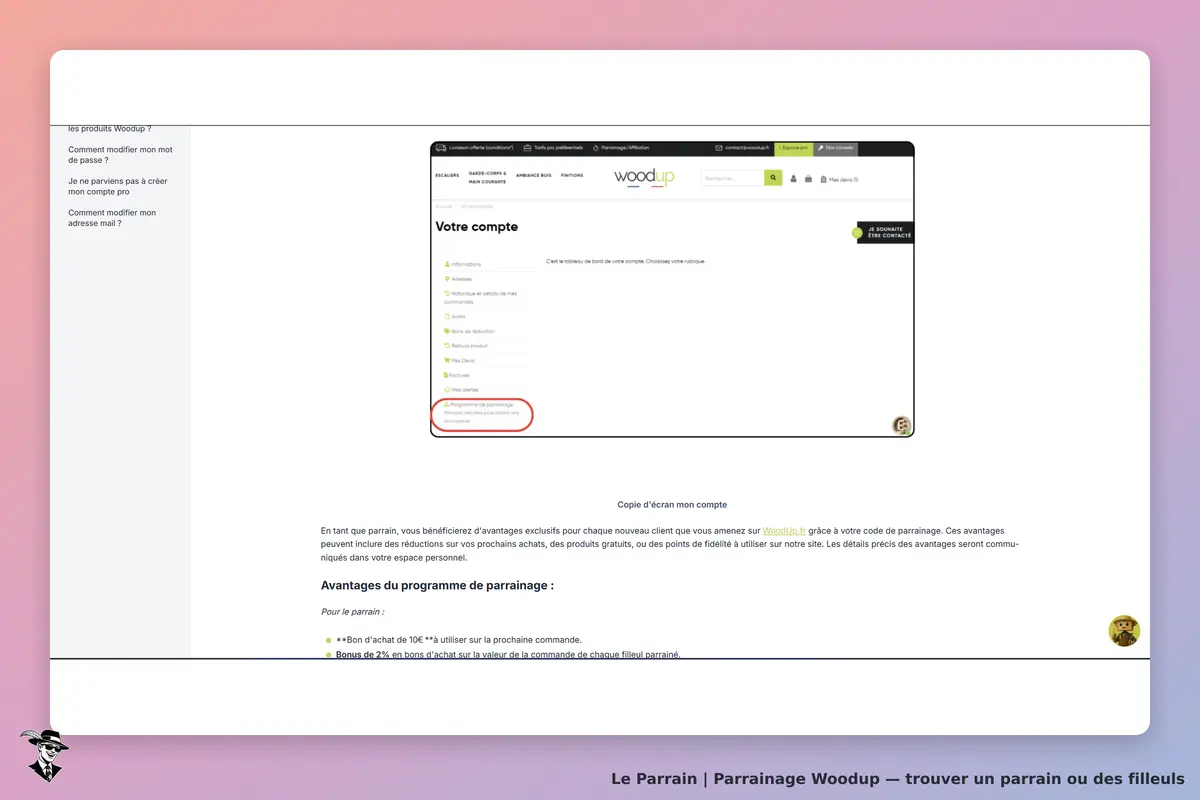Click 'Mes devis' clipboard icon in embedded header
This screenshot has width=1200, height=800.
[x=823, y=179]
